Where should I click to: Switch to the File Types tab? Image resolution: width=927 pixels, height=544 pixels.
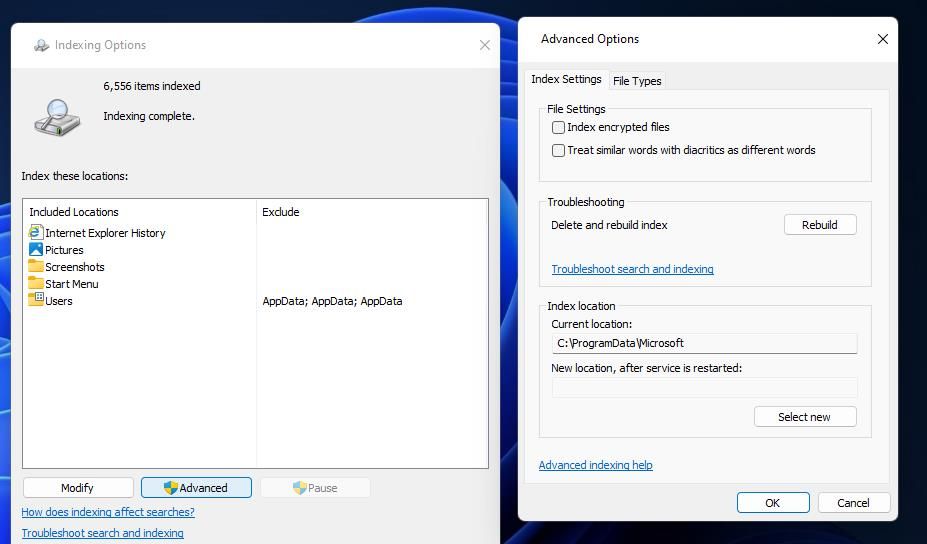coord(637,81)
